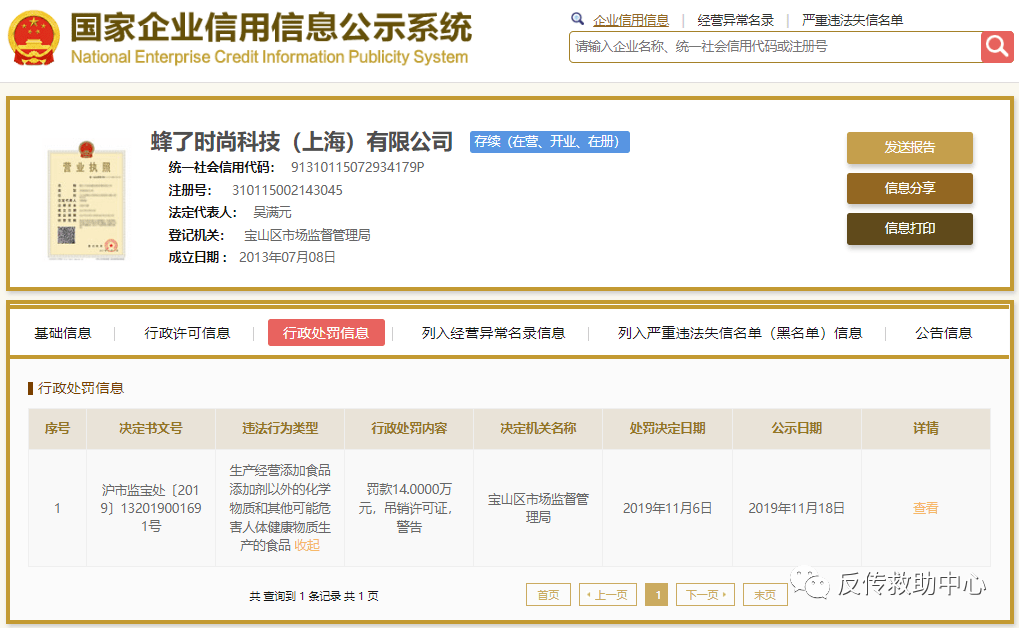Click the date 2019年11月18日
The width and height of the screenshot is (1019, 628).
tap(797, 508)
